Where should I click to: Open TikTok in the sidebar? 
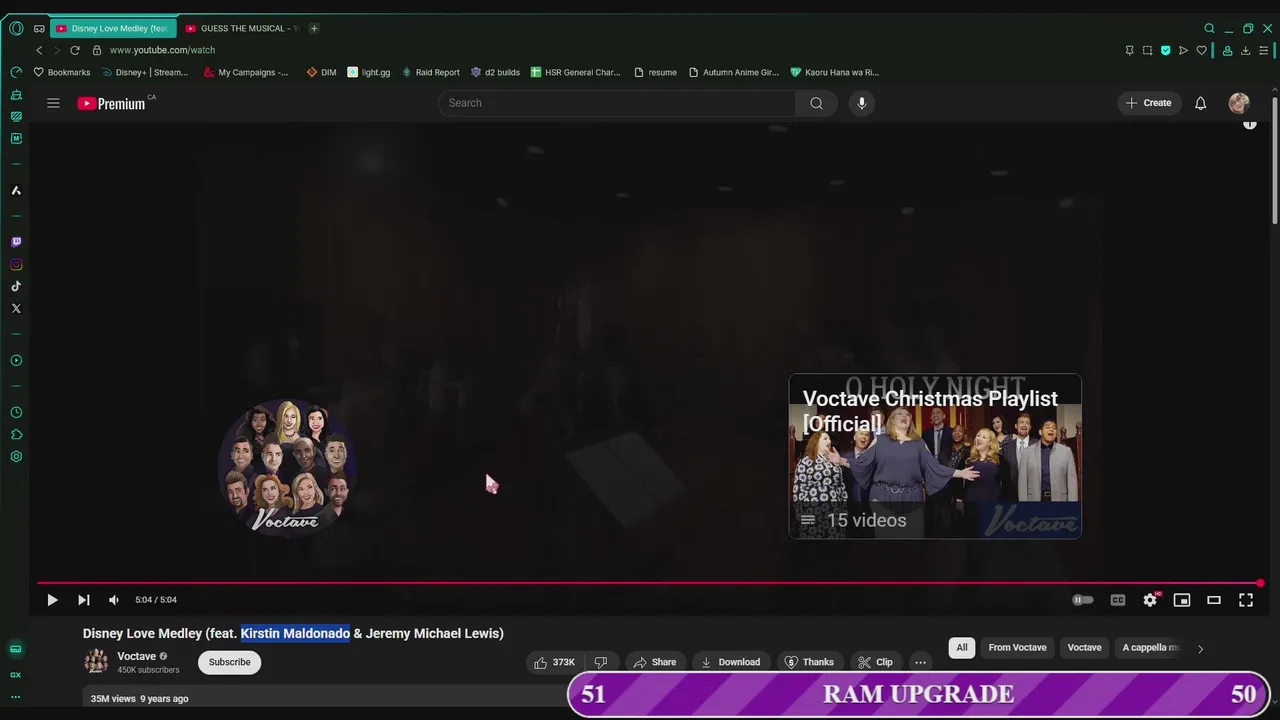pyautogui.click(x=16, y=287)
